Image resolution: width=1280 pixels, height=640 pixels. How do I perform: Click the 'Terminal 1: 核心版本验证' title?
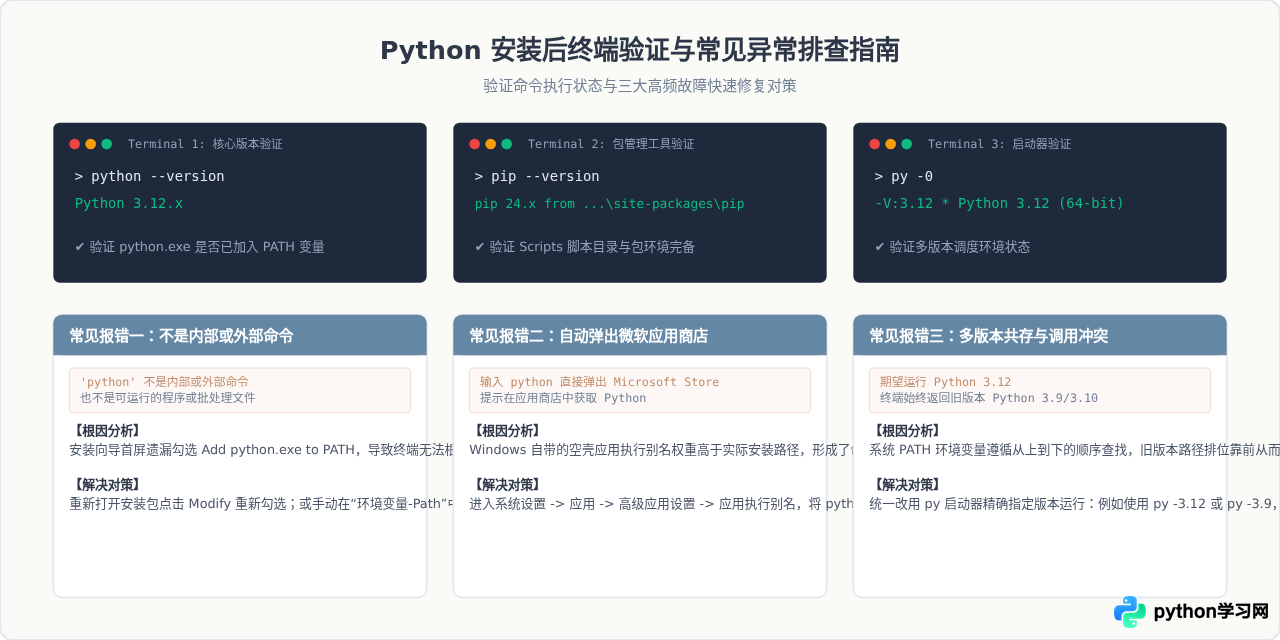click(x=205, y=144)
